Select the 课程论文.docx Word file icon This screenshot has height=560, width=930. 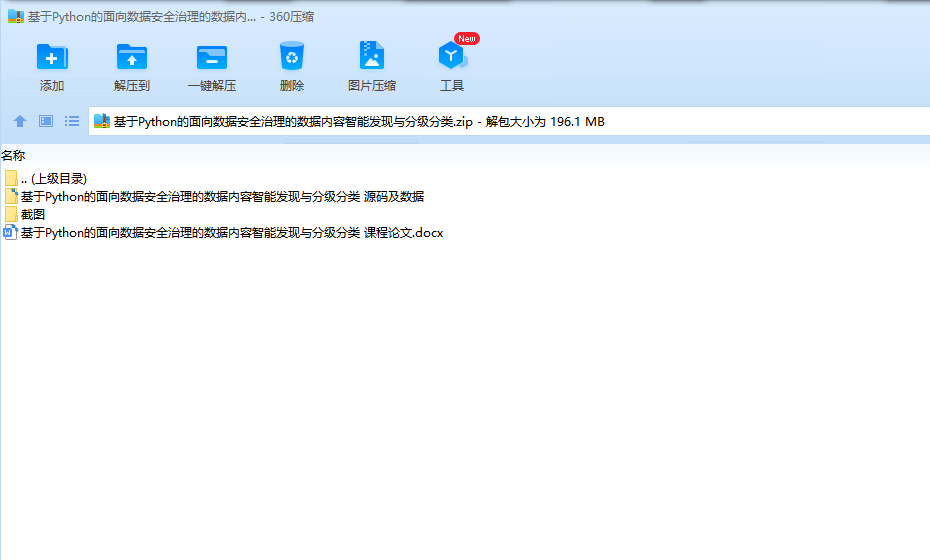[10, 233]
